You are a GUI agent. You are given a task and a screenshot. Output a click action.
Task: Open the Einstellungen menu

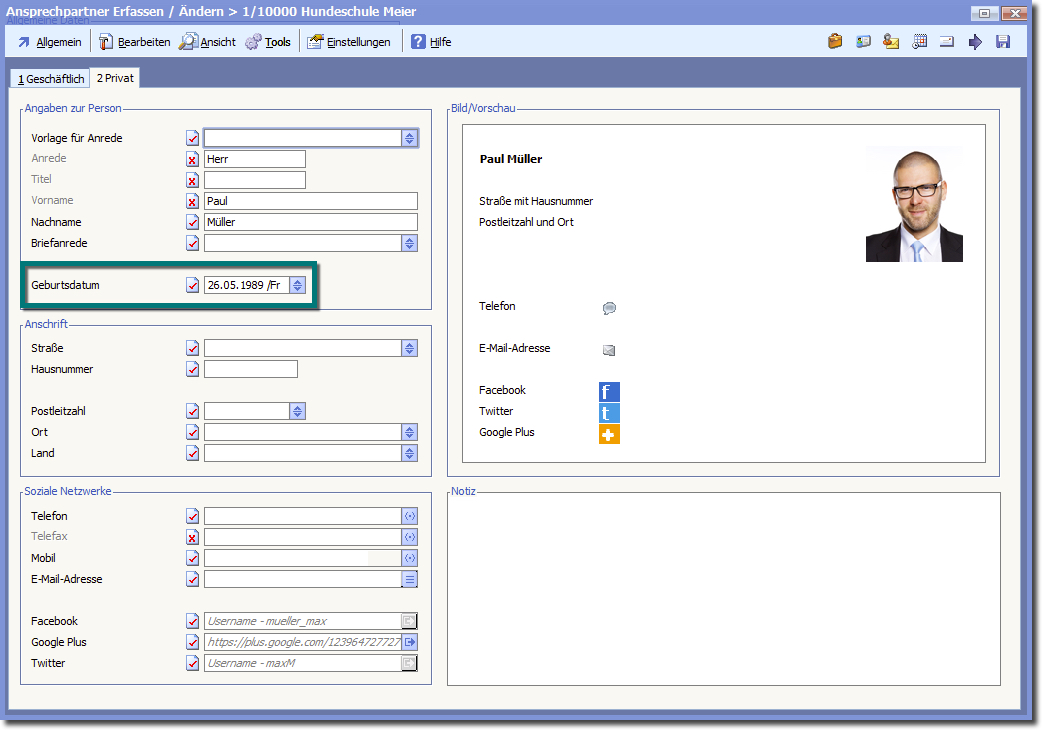[x=348, y=42]
